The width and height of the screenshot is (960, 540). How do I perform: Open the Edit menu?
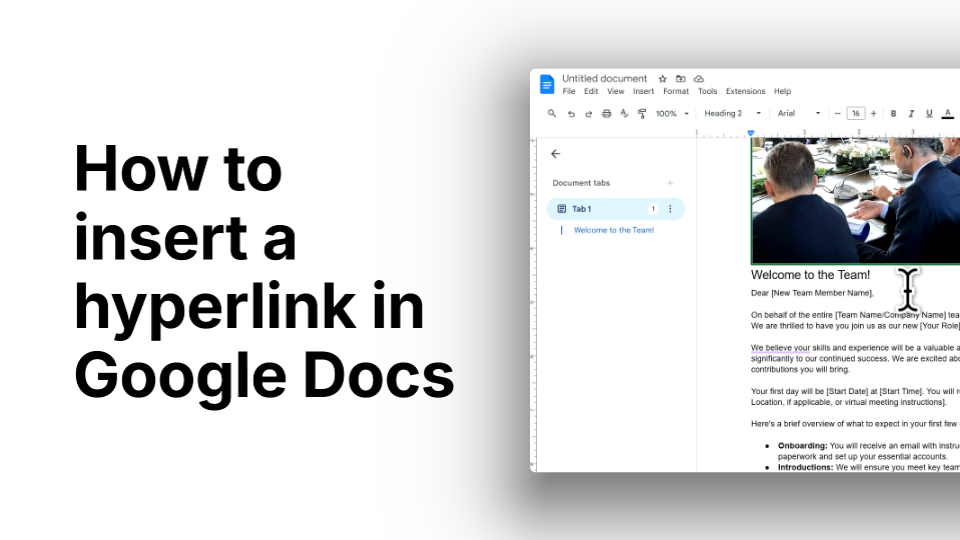tap(591, 91)
